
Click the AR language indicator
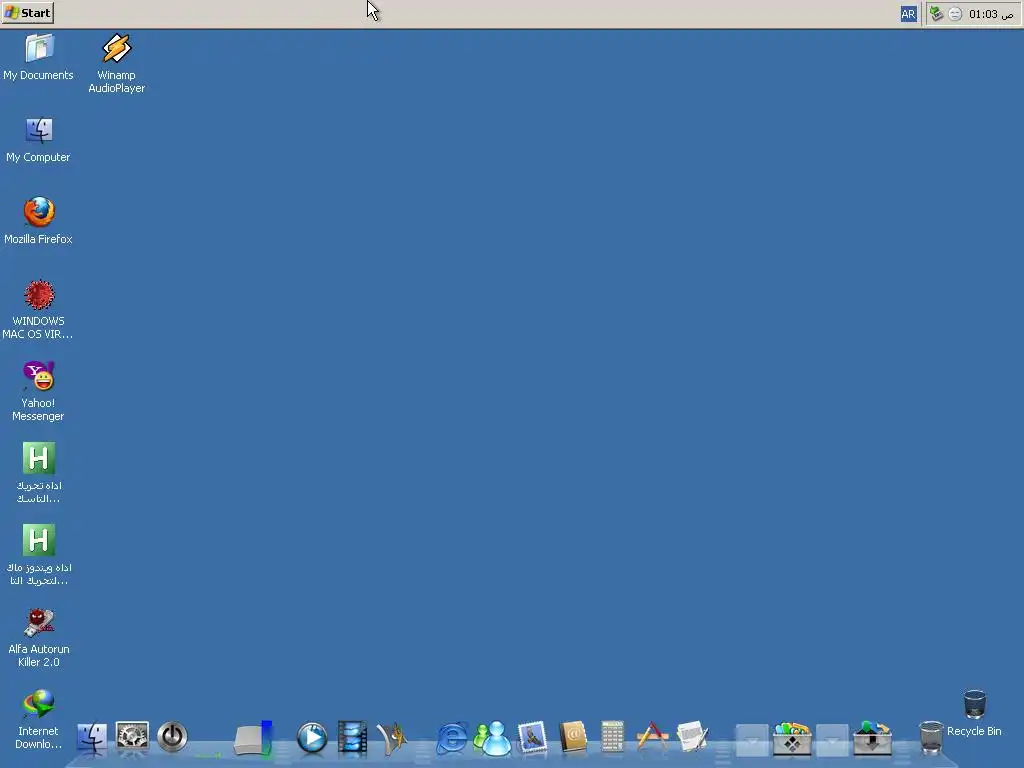908,14
